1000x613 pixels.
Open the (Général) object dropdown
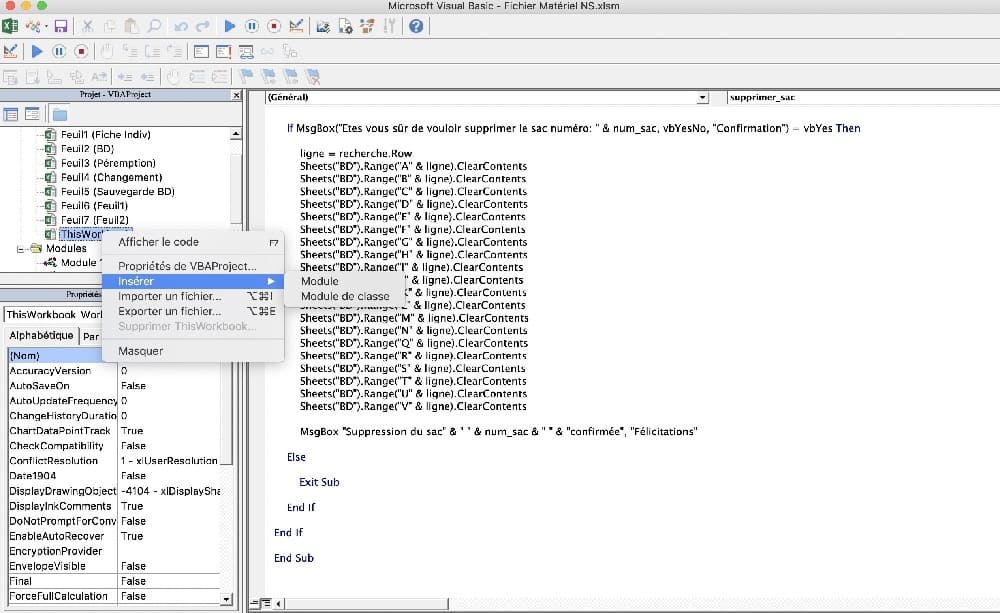(703, 97)
